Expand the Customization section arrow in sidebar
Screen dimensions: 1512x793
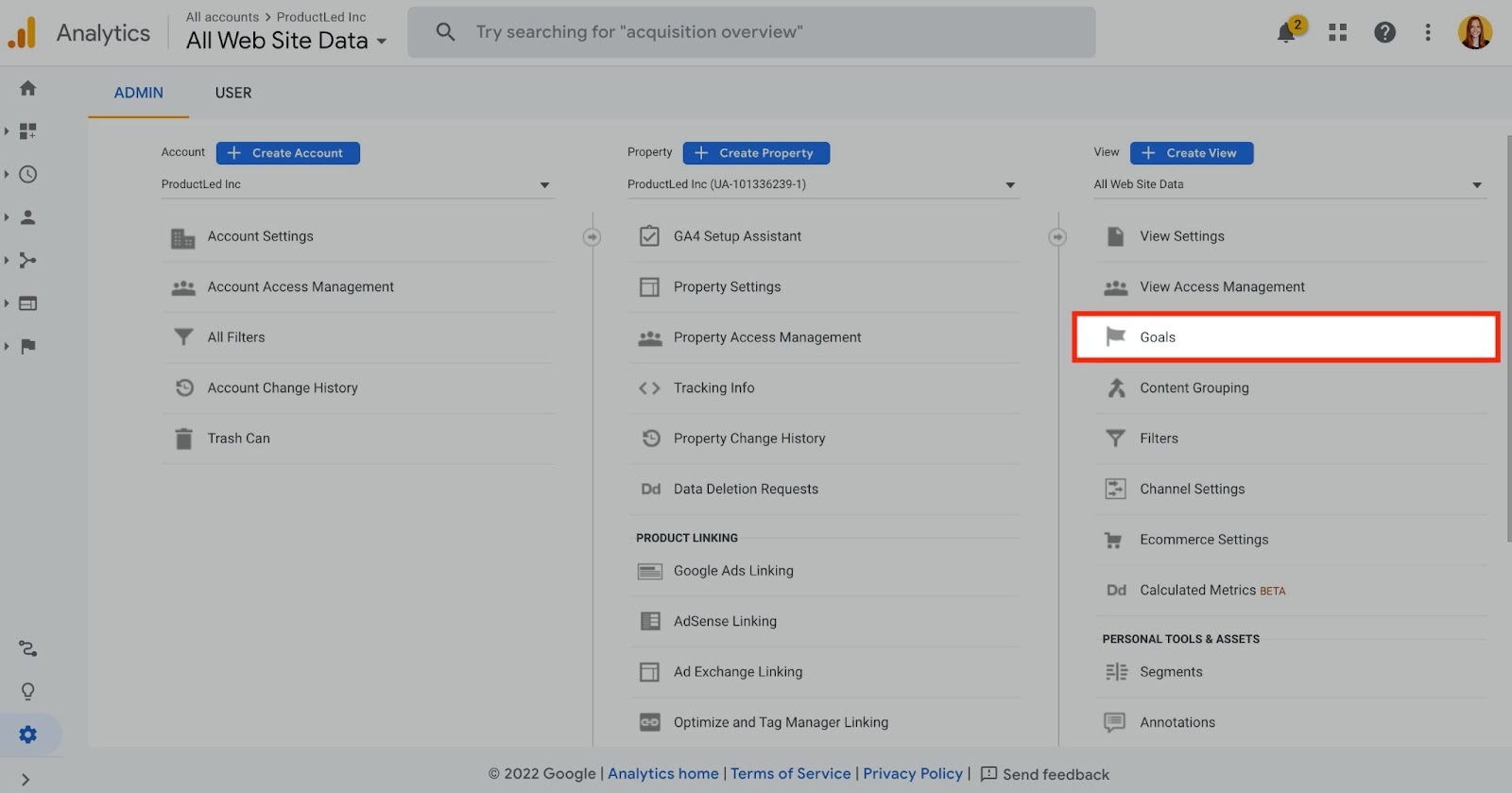[x=7, y=131]
